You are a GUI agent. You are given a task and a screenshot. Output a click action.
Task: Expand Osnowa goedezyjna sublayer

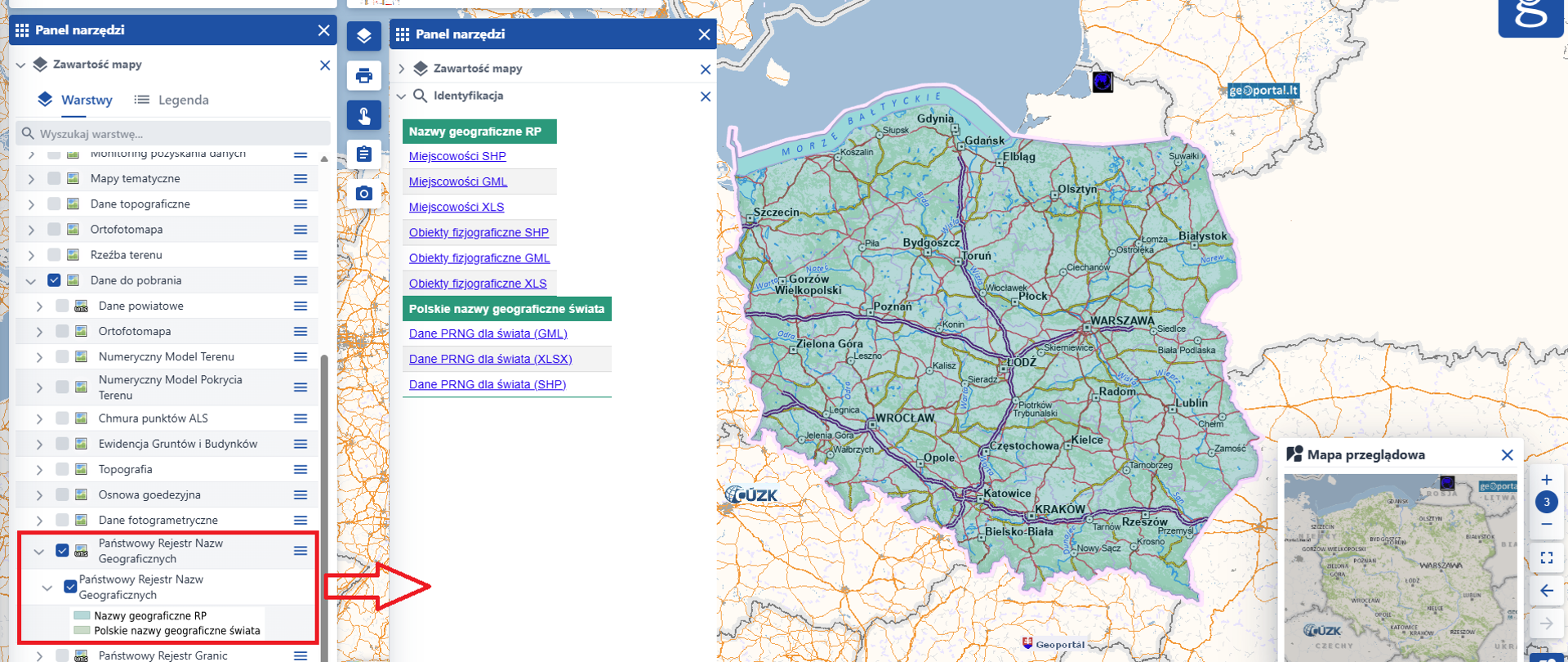pyautogui.click(x=39, y=495)
